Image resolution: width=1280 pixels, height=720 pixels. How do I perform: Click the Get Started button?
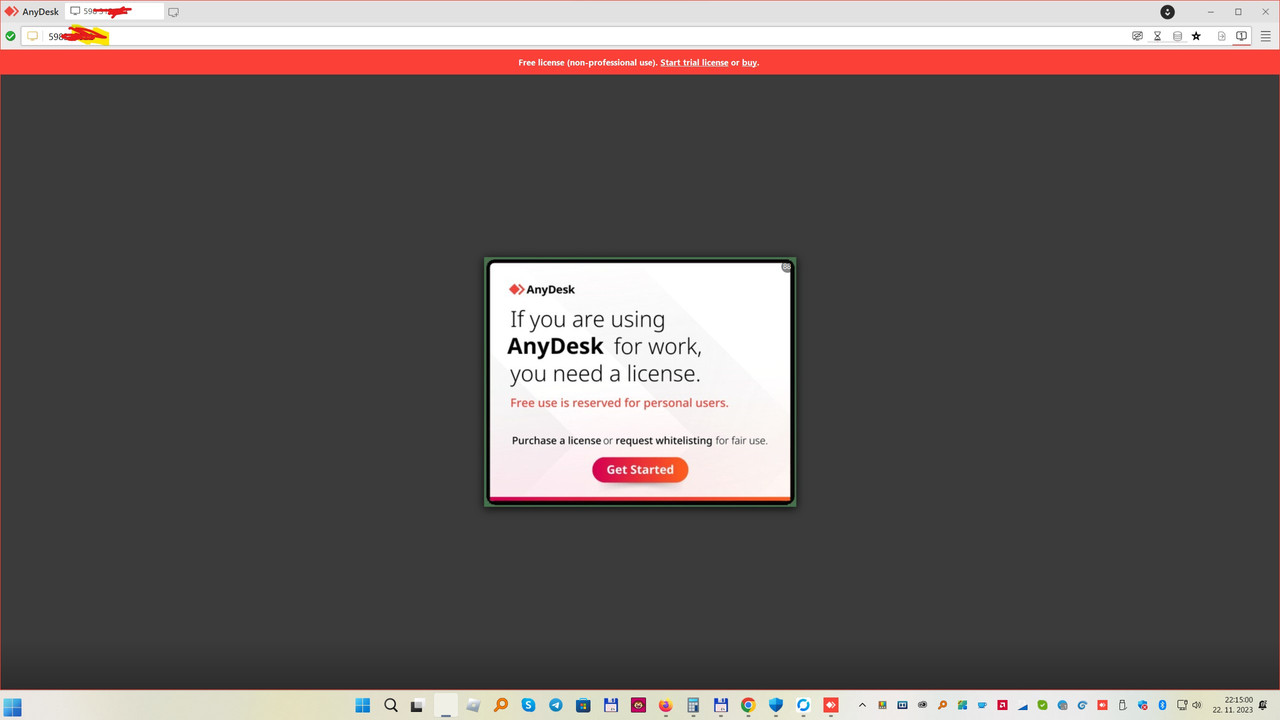pos(640,469)
